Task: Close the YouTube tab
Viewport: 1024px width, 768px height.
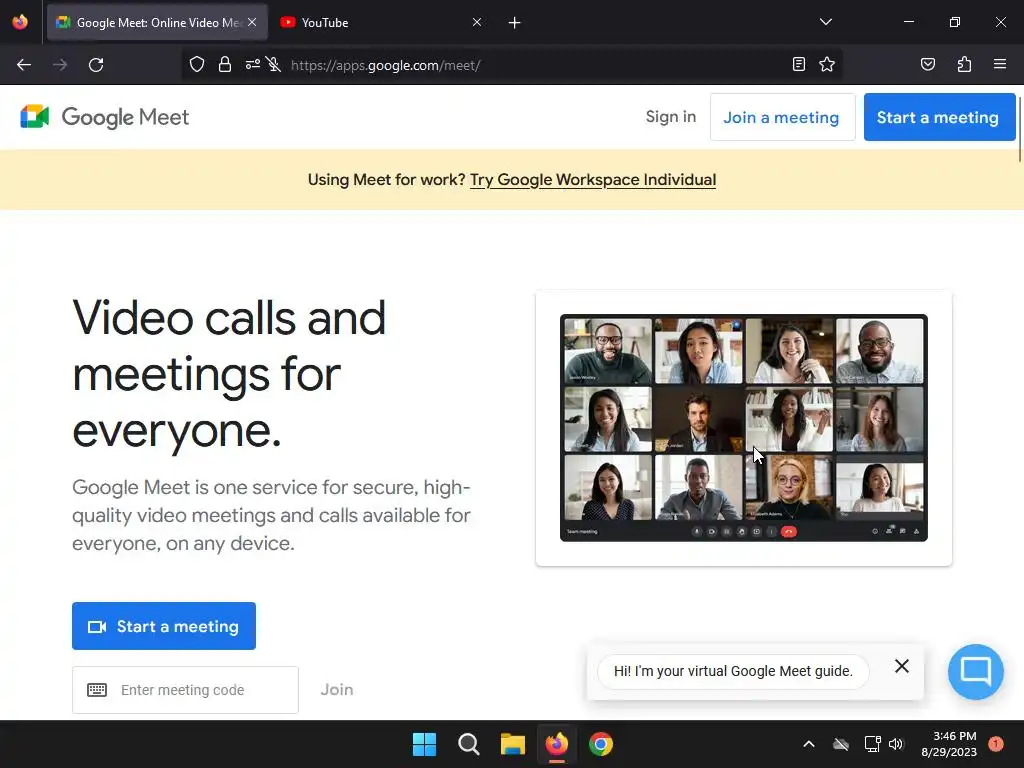Action: tap(477, 22)
